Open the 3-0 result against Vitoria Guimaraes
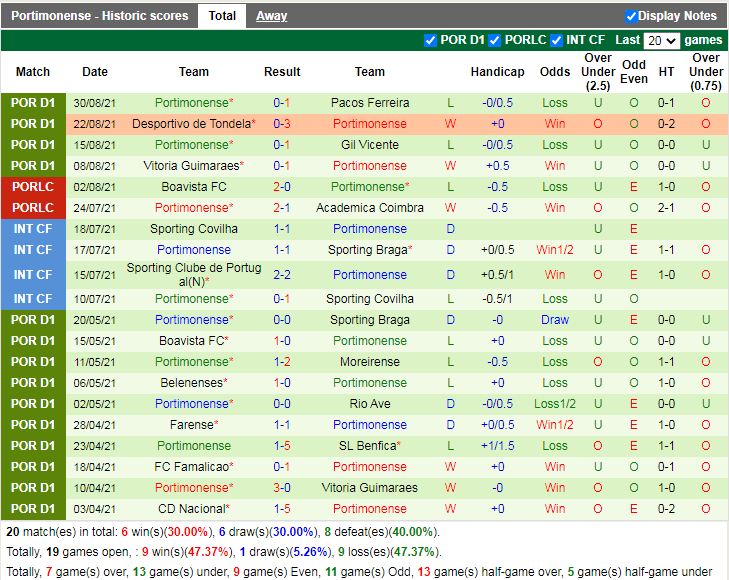Image resolution: width=729 pixels, height=580 pixels. (282, 487)
